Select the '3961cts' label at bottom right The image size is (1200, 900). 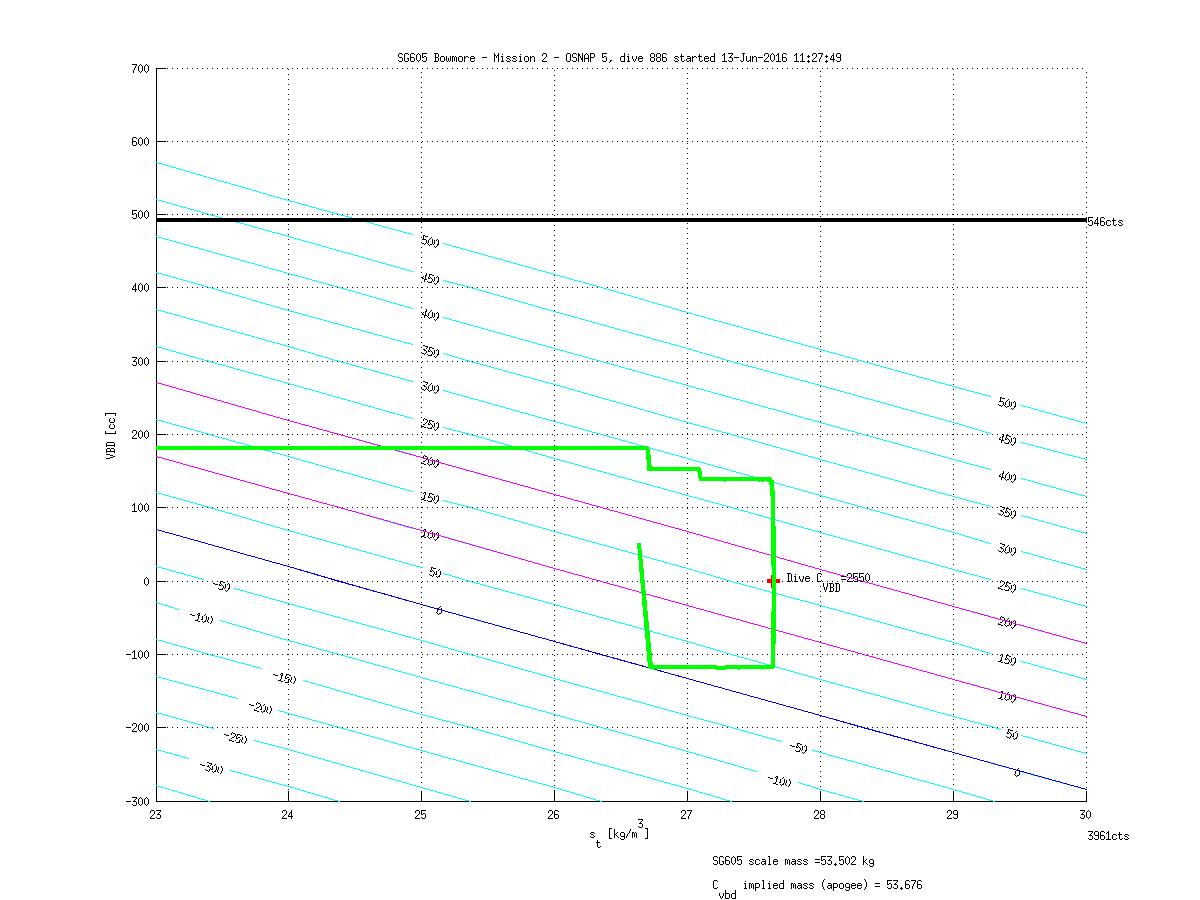point(1108,836)
